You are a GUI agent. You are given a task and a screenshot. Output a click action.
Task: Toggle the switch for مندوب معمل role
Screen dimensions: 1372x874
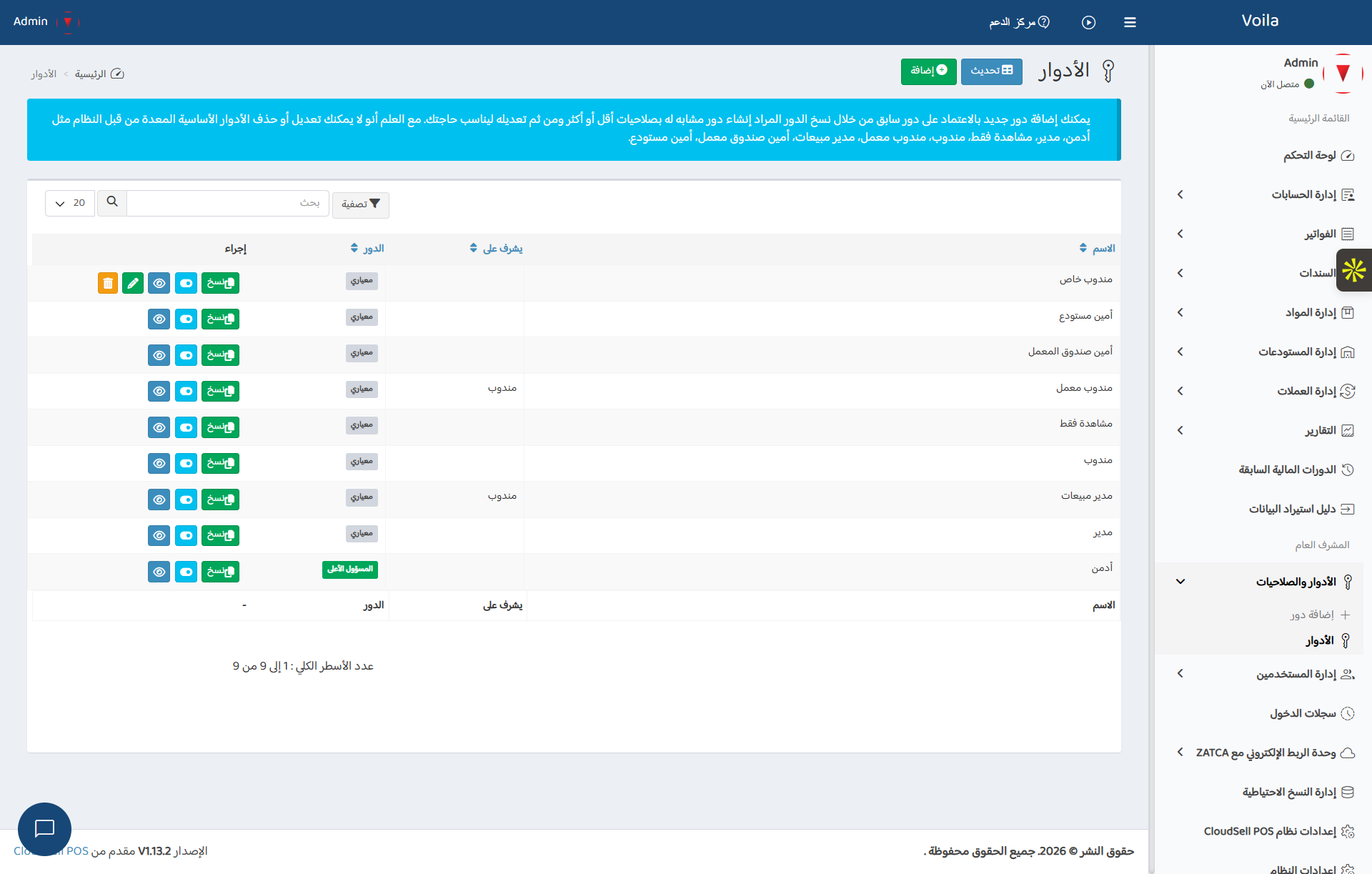click(187, 391)
